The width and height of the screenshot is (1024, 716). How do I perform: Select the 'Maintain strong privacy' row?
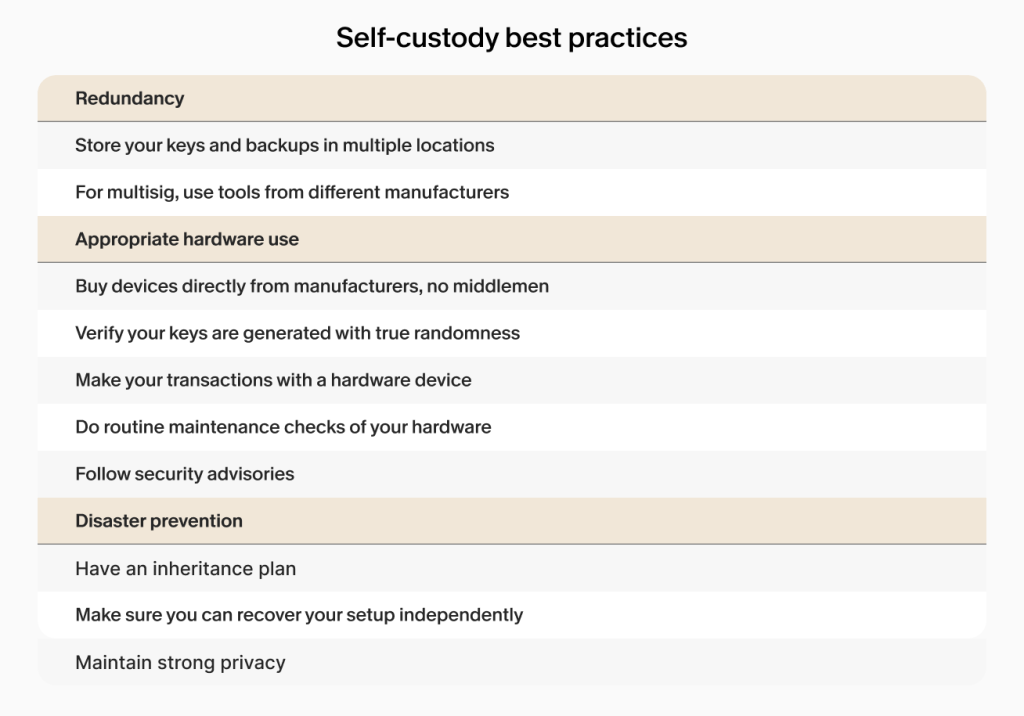pos(511,662)
